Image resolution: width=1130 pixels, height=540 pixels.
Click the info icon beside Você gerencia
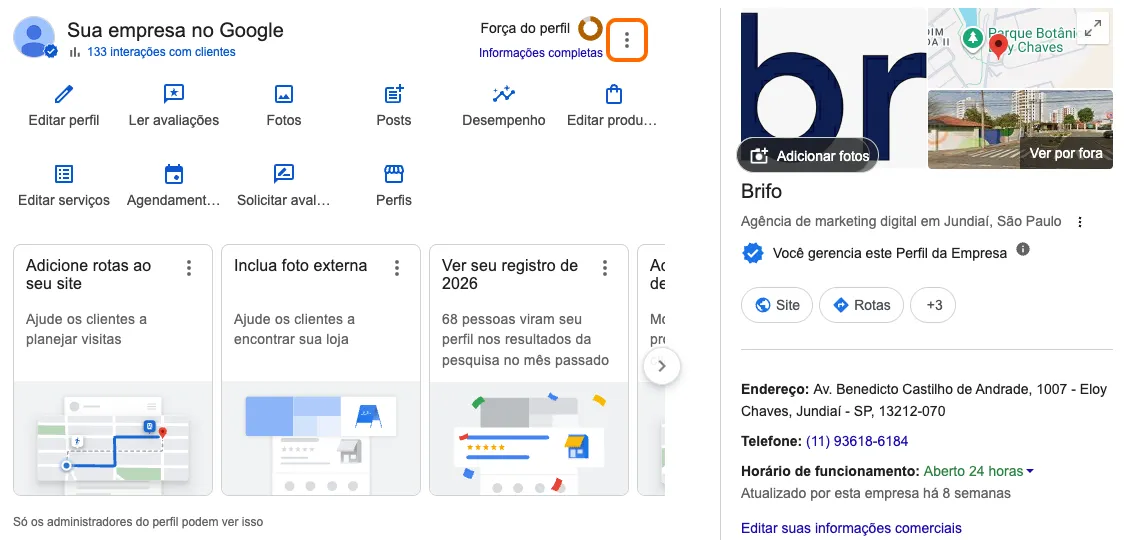(x=1023, y=249)
